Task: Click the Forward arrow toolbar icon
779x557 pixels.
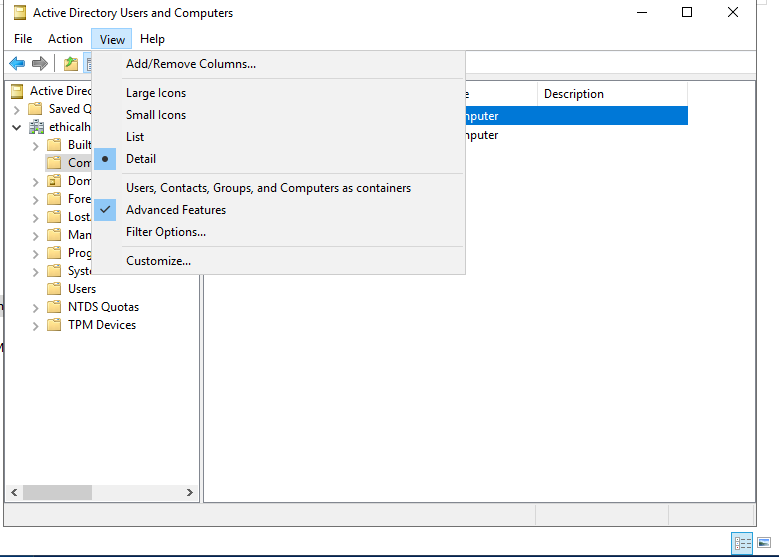Action: [x=40, y=64]
